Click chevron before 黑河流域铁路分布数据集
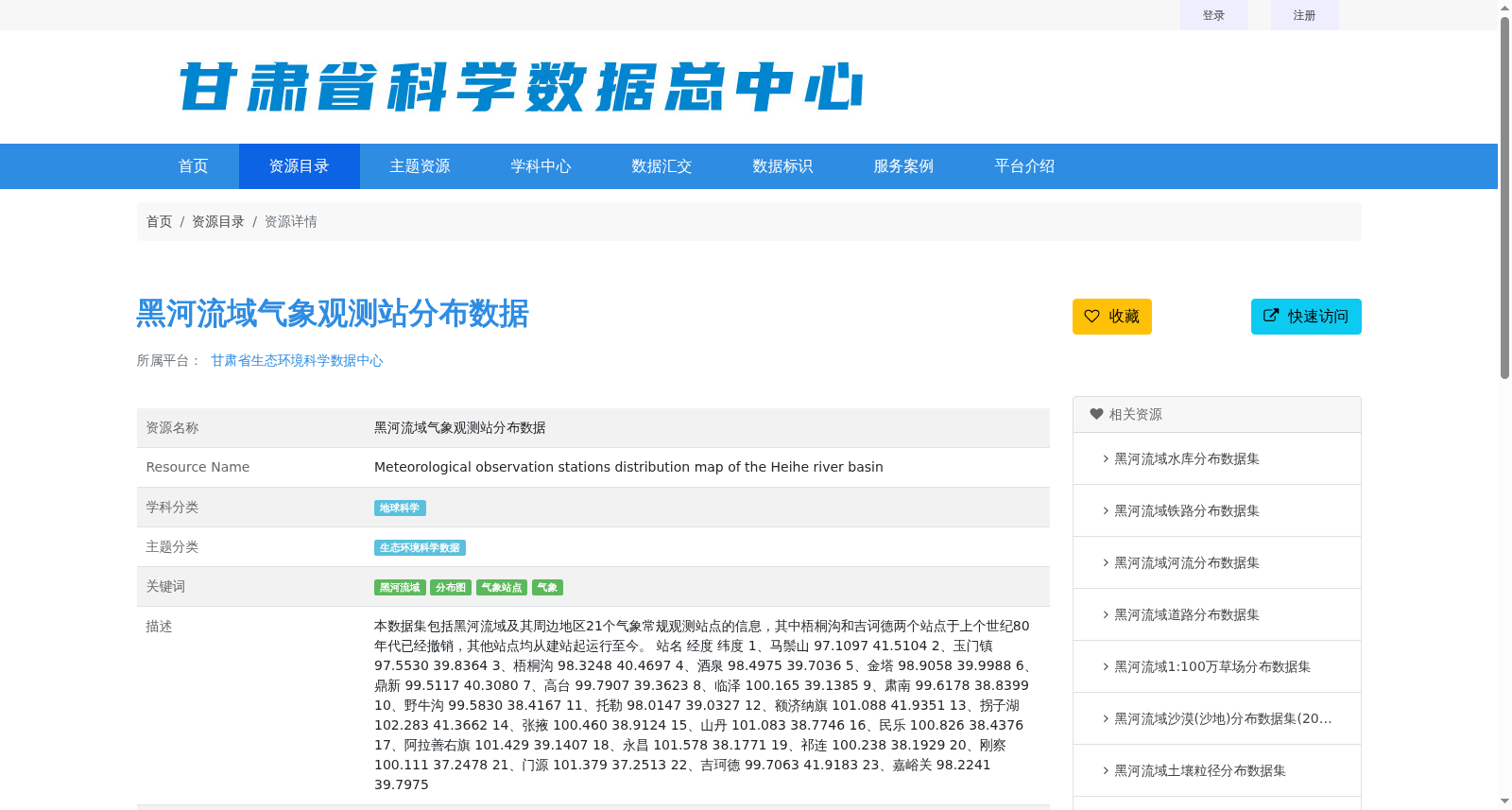 tap(1106, 510)
